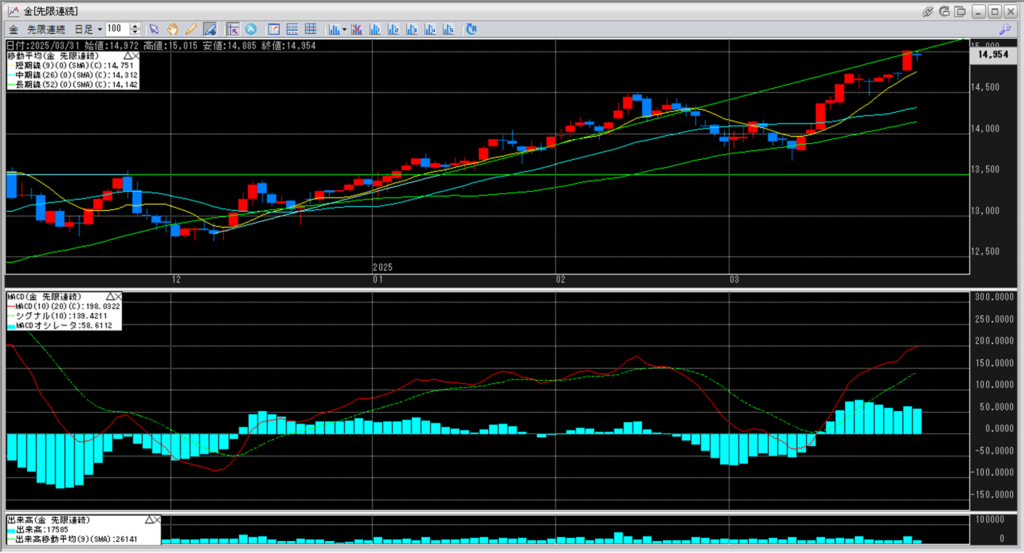Activate the hand pan tool

(x=173, y=29)
